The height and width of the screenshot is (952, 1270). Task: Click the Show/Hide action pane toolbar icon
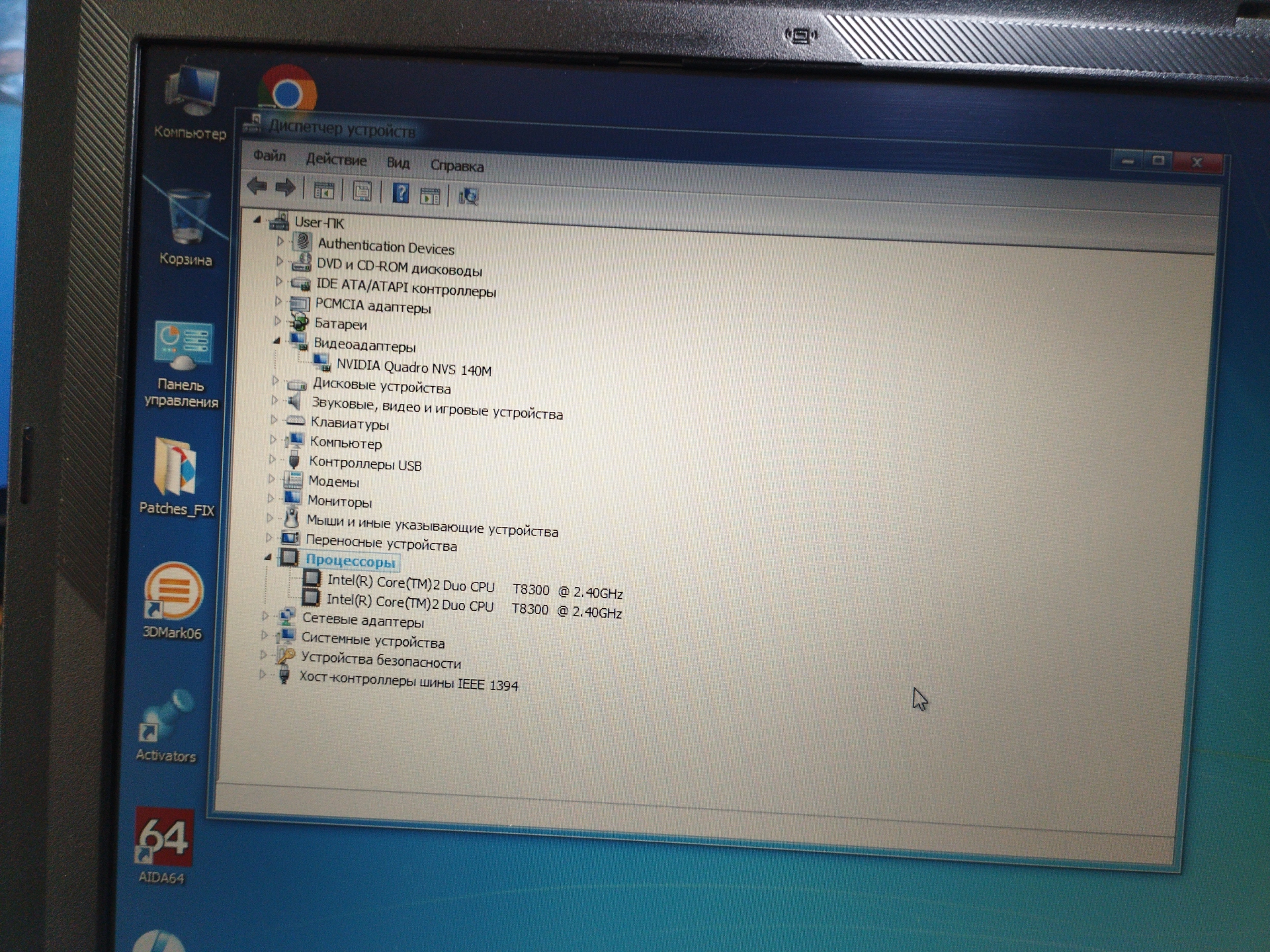point(430,196)
